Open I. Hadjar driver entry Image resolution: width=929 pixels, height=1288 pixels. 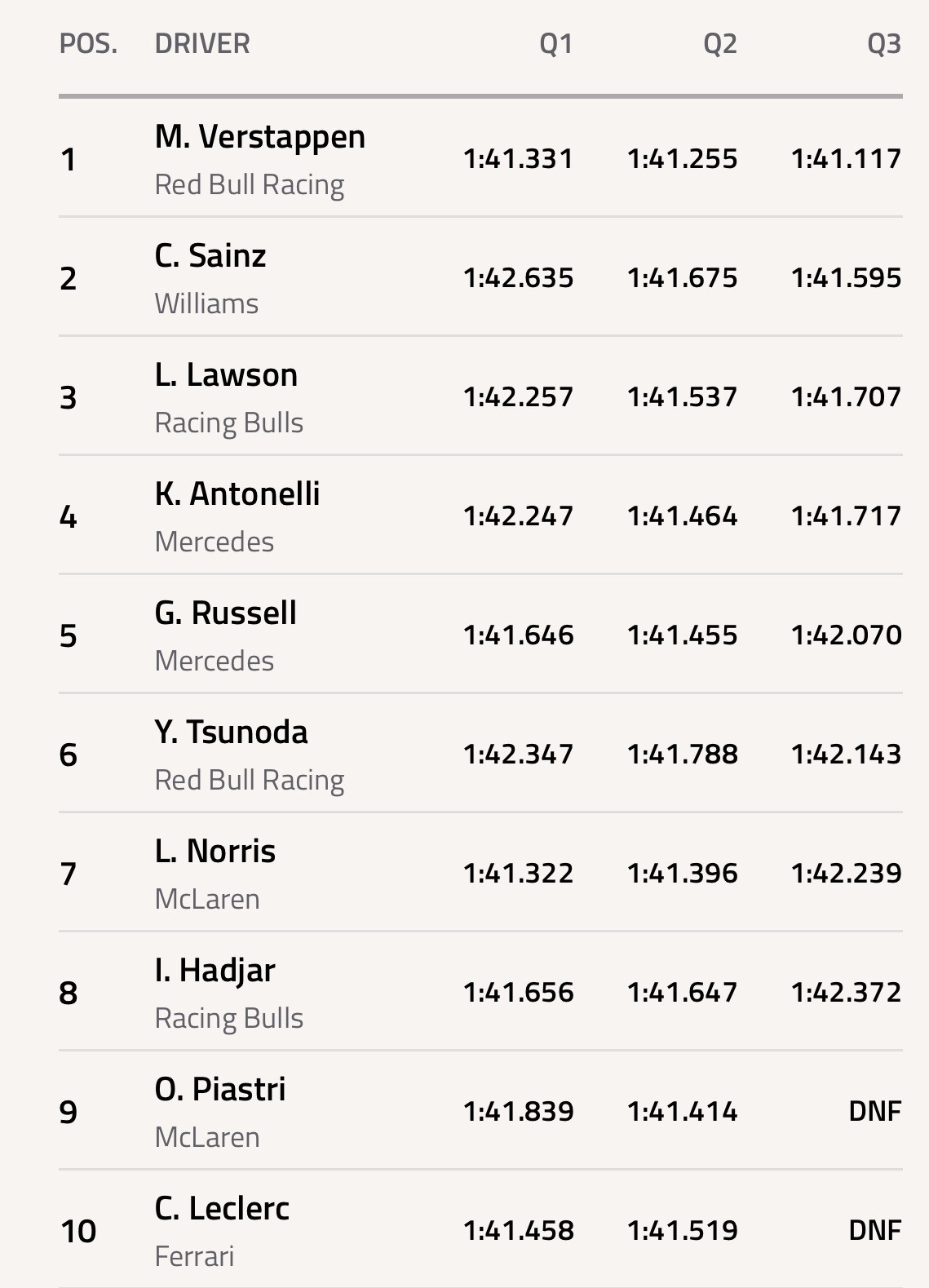[x=215, y=971]
